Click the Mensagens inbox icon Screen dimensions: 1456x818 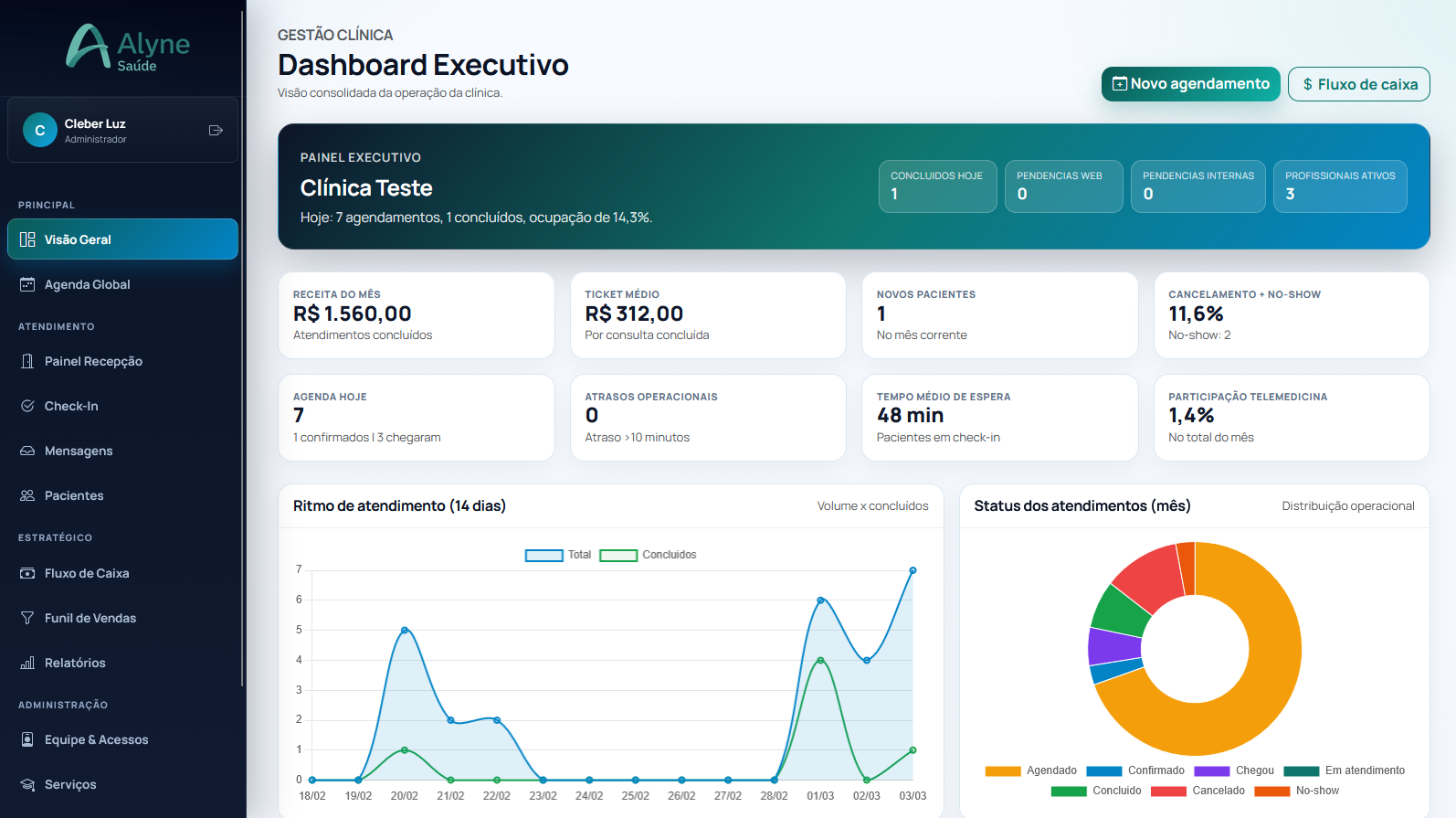(x=27, y=451)
